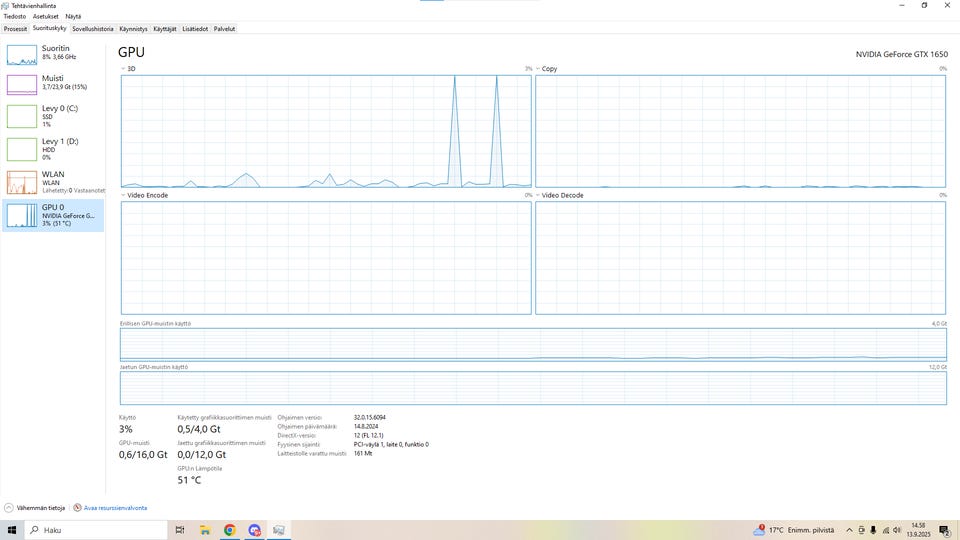Open the 17°C weather widget

click(x=793, y=530)
